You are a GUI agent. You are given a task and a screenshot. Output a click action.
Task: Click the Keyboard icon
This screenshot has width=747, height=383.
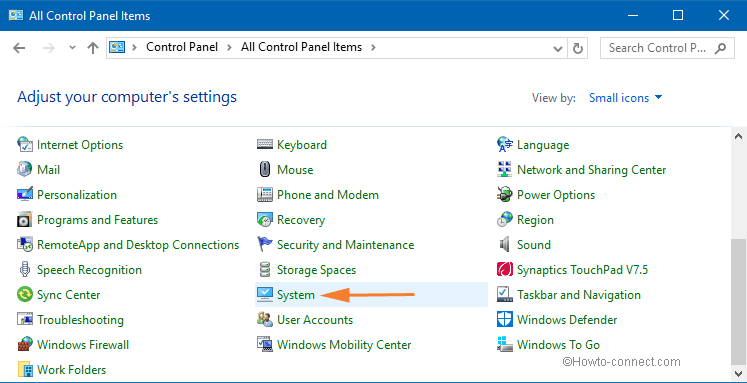coord(264,144)
